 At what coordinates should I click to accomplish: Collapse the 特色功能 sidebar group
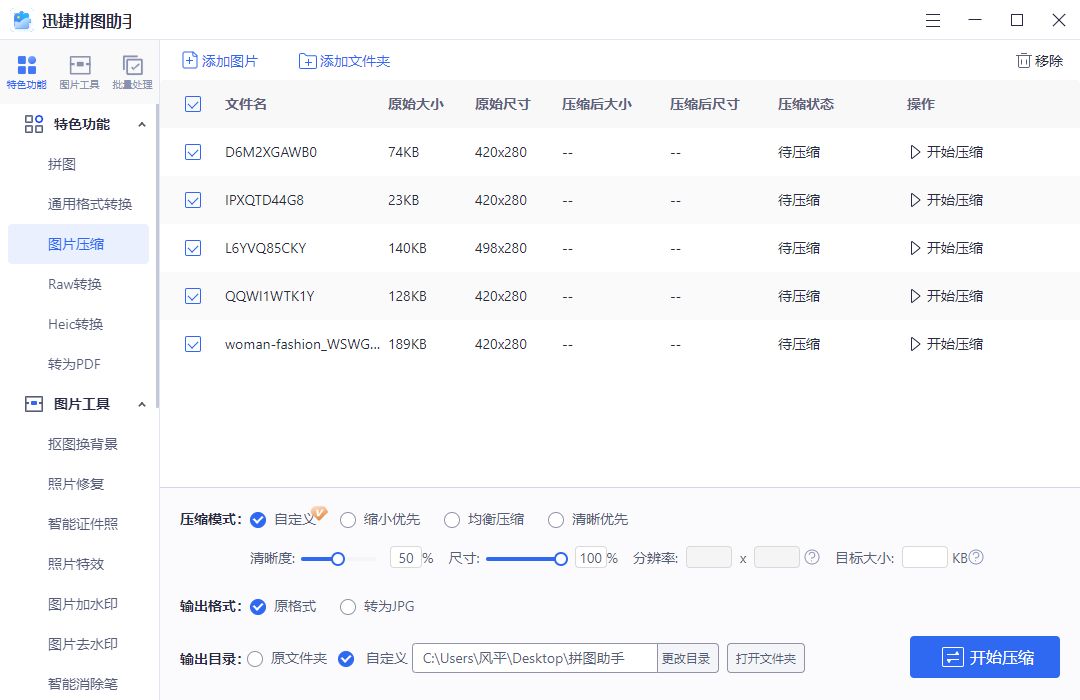coord(142,124)
